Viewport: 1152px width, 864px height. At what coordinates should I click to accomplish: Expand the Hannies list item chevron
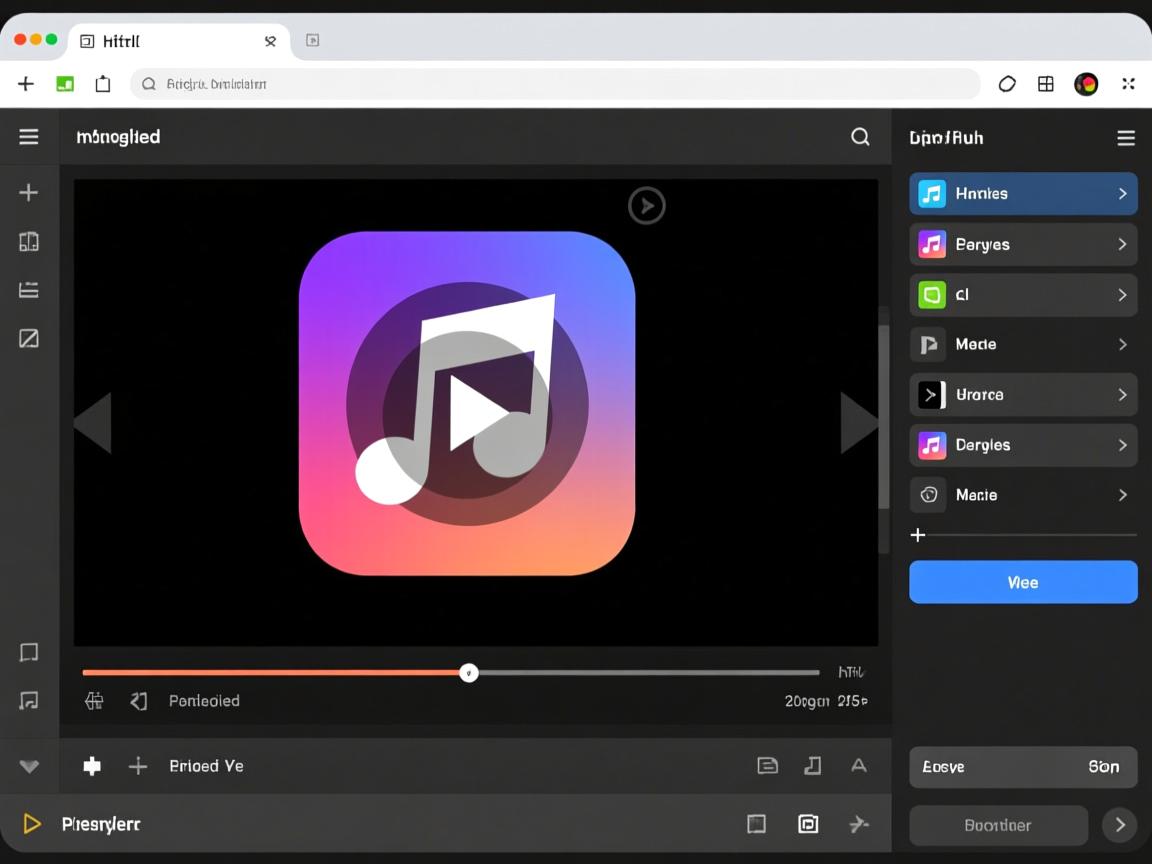click(1122, 194)
